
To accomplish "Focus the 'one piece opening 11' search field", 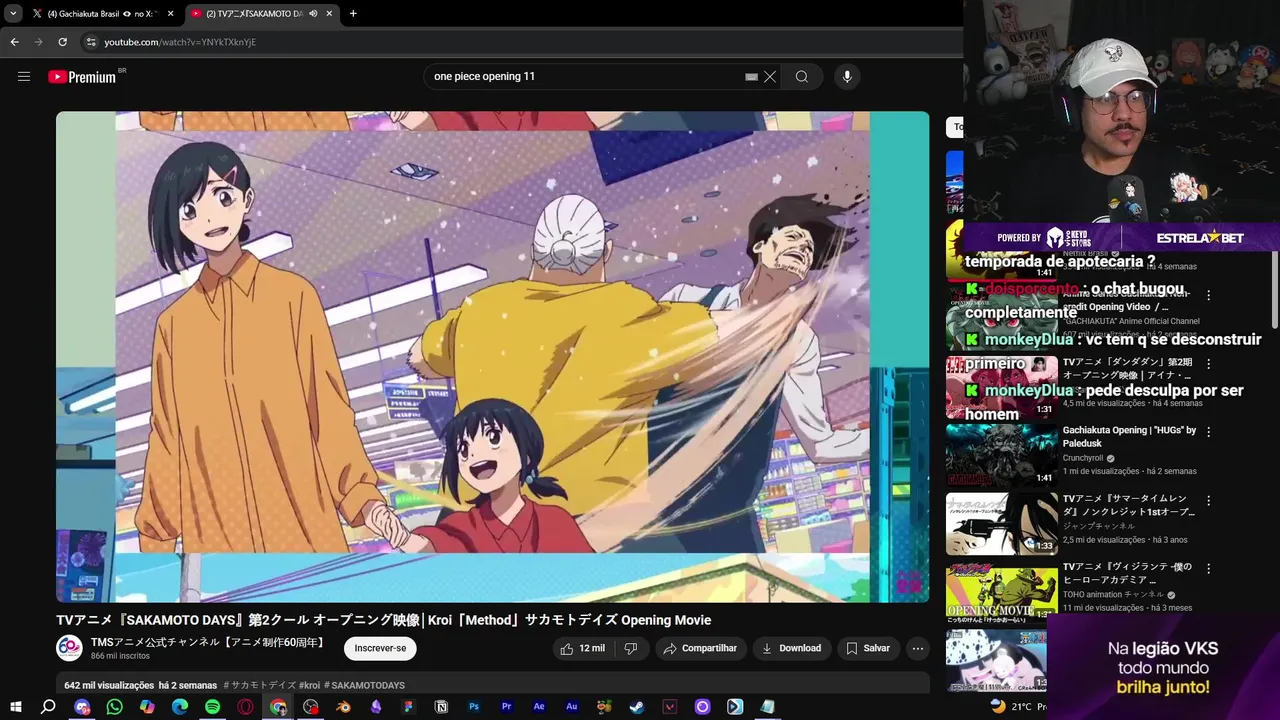I will click(585, 77).
